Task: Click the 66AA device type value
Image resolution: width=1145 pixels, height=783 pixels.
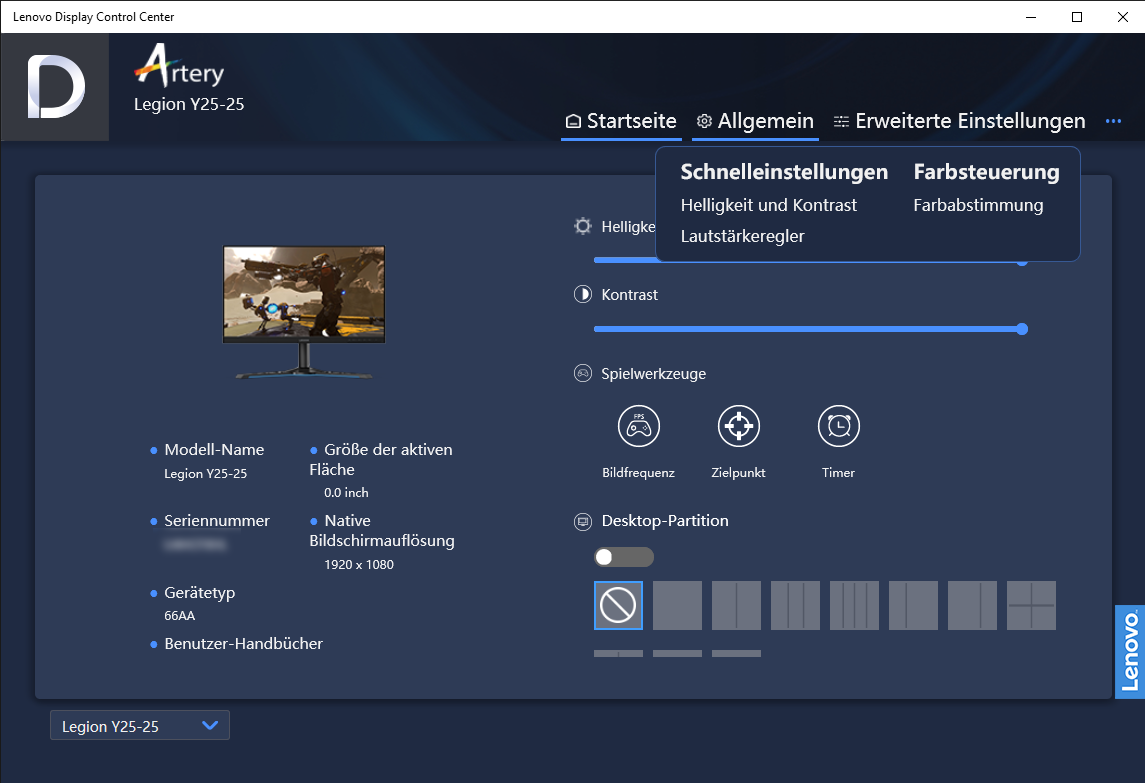Action: (180, 616)
